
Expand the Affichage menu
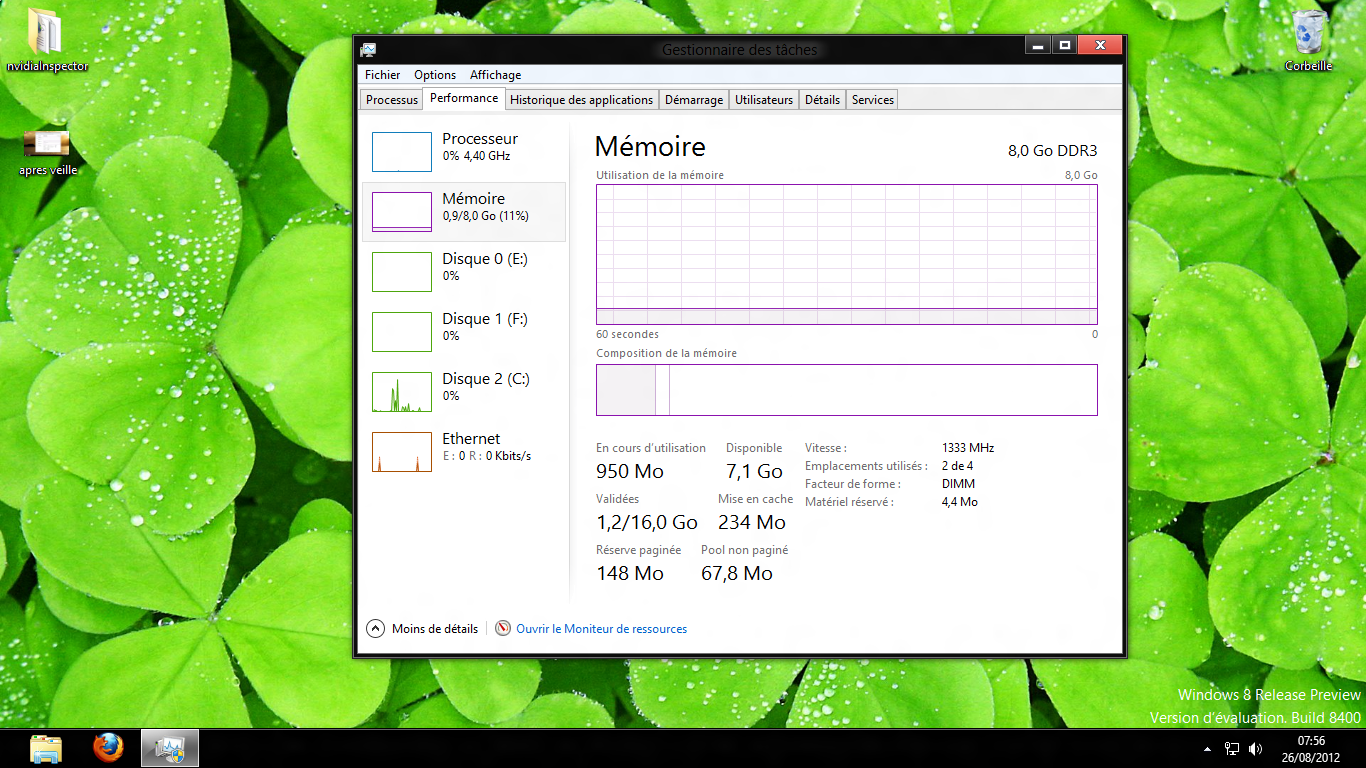(495, 75)
